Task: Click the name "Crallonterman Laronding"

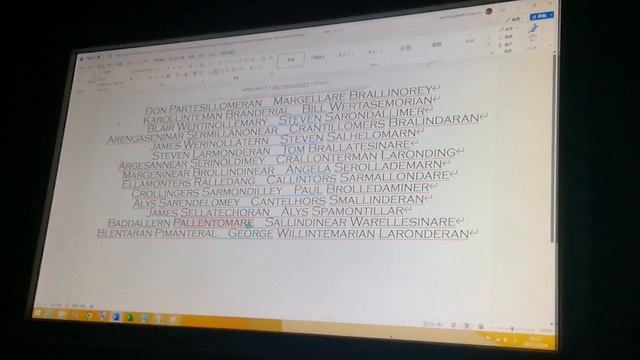Action: tap(366, 156)
